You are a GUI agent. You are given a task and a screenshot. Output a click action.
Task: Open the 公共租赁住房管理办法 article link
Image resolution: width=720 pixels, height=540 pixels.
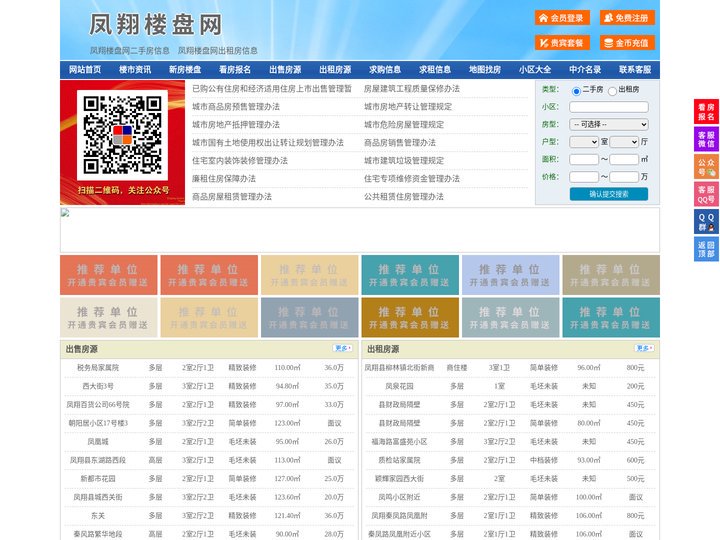404,197
